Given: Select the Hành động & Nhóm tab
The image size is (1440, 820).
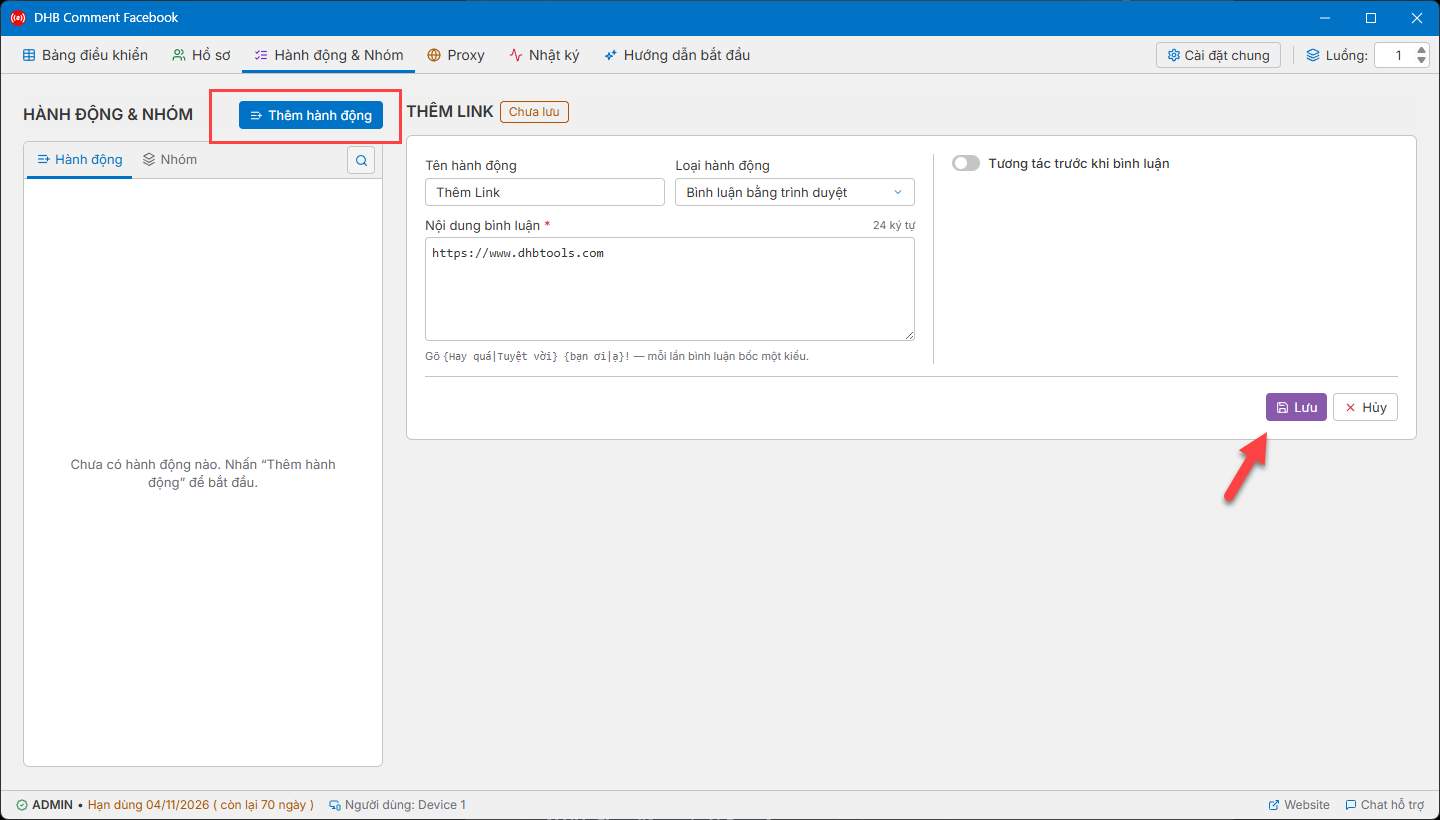Looking at the screenshot, I should tap(328, 55).
